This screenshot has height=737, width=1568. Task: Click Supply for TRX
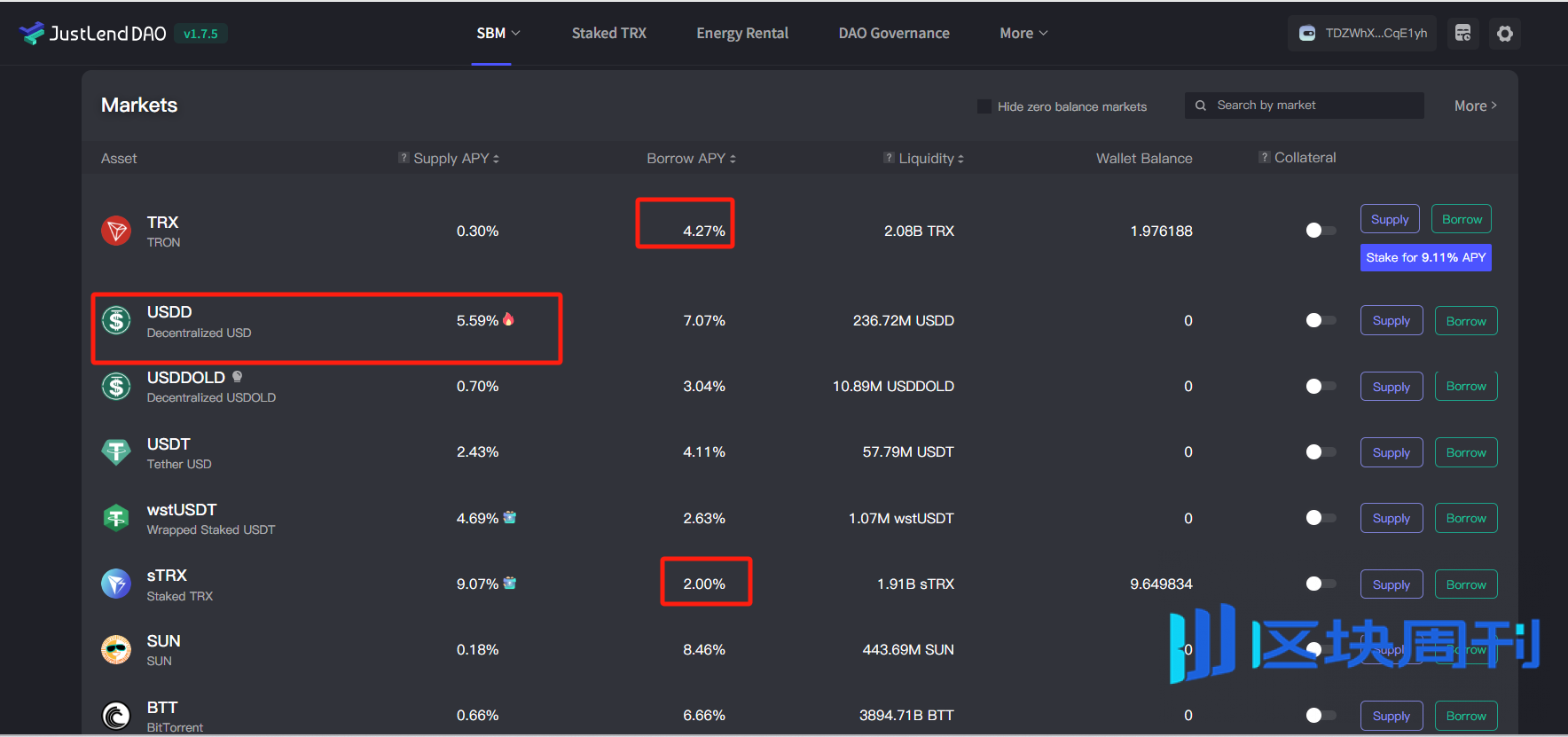[x=1390, y=219]
